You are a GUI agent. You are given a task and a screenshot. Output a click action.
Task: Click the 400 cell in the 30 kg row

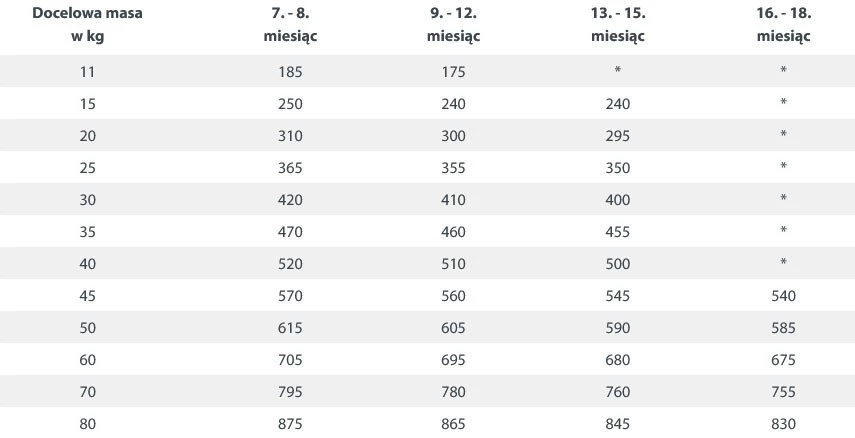(x=618, y=200)
